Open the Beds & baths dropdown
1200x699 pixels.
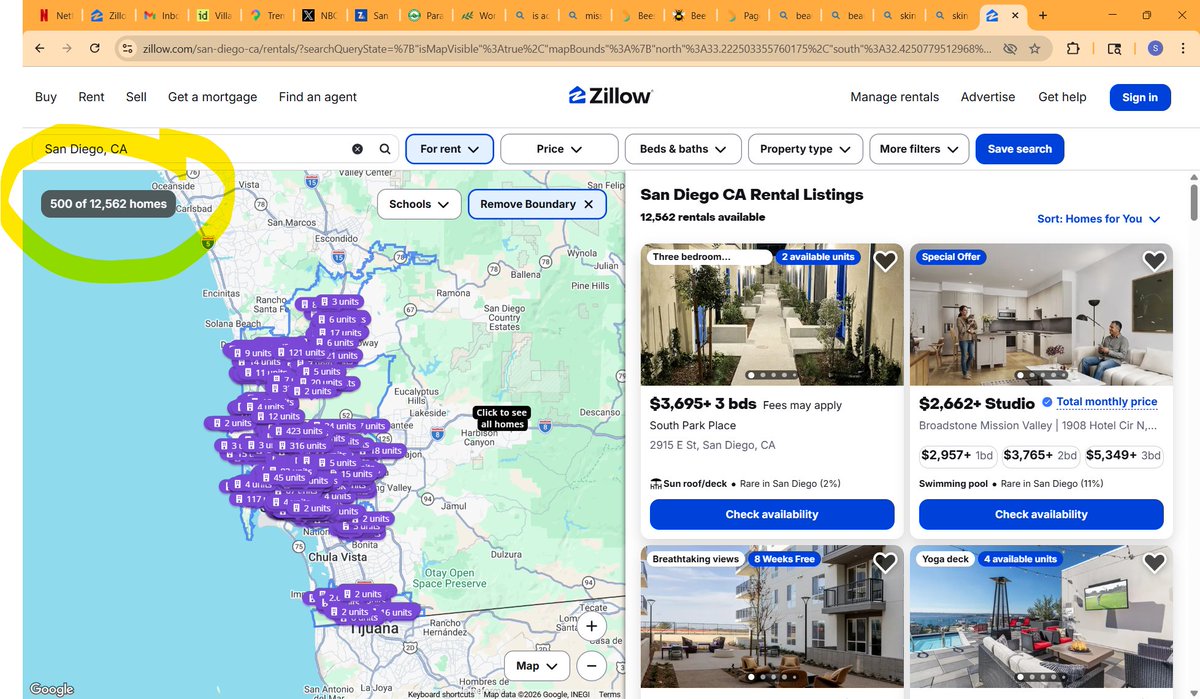(683, 149)
